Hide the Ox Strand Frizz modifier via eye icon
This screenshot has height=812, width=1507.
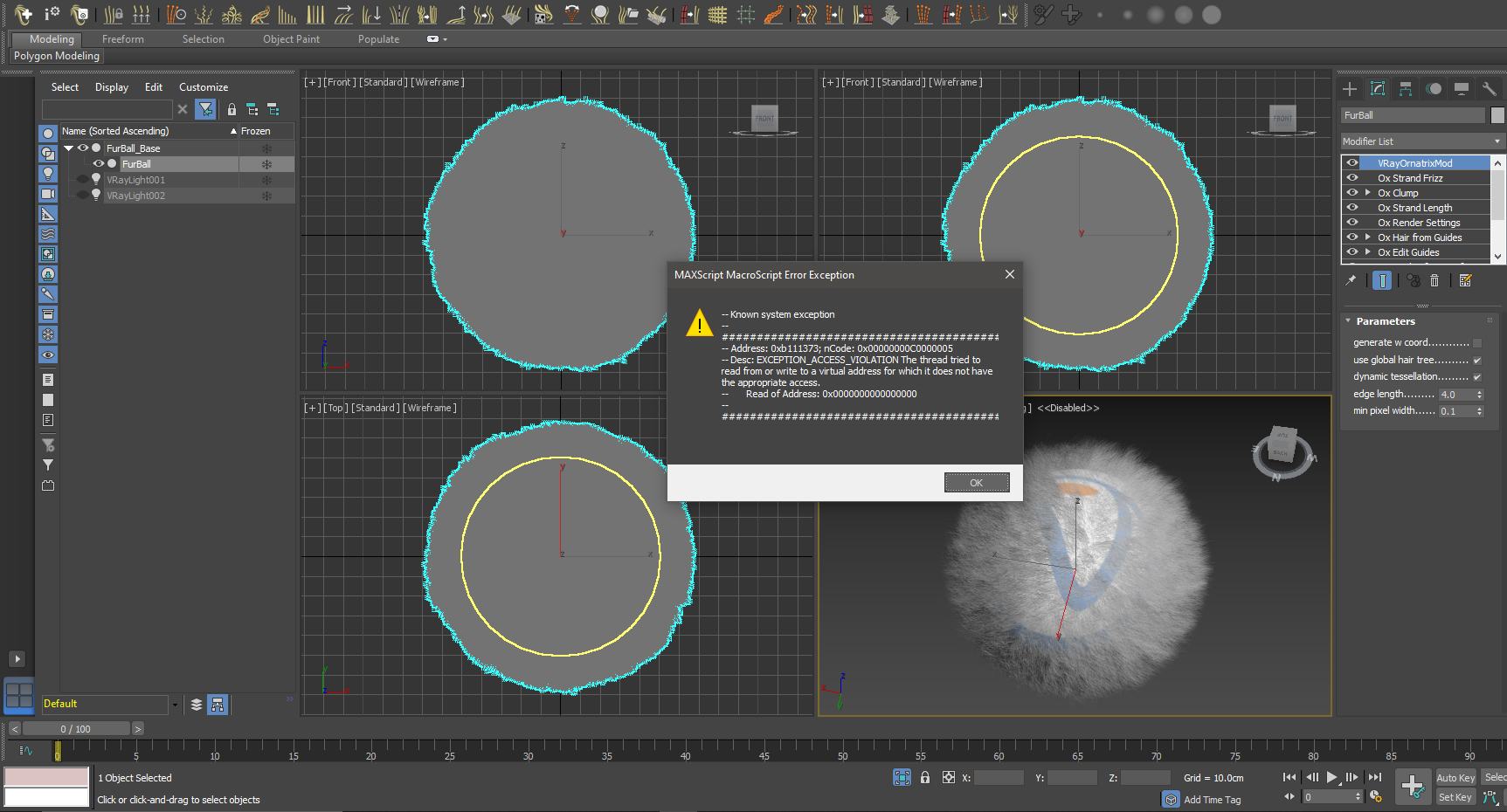click(x=1352, y=178)
